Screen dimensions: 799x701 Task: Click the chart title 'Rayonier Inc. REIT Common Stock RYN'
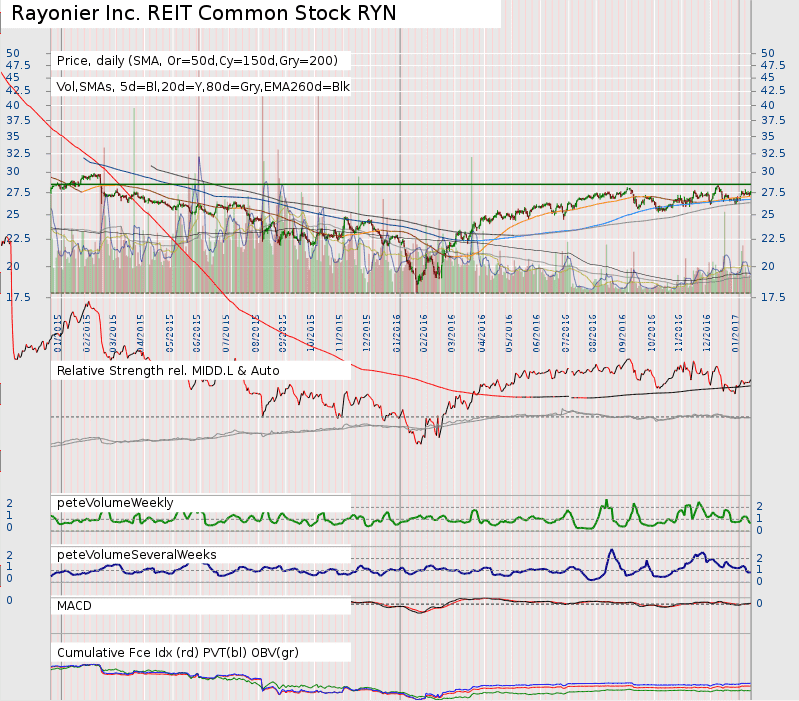click(x=204, y=13)
